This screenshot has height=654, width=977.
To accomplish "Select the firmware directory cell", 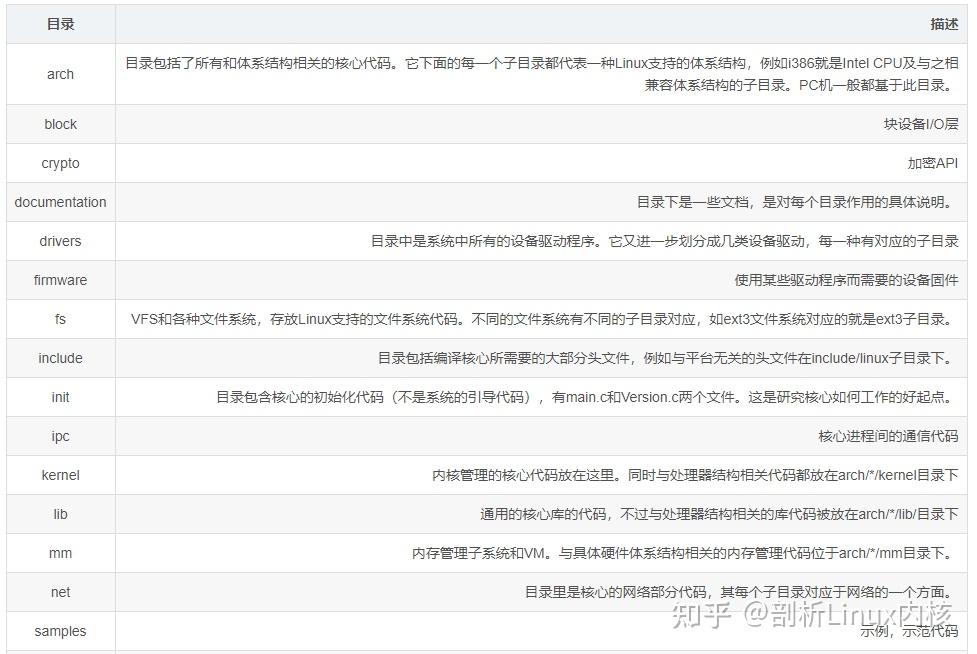I will (x=60, y=280).
